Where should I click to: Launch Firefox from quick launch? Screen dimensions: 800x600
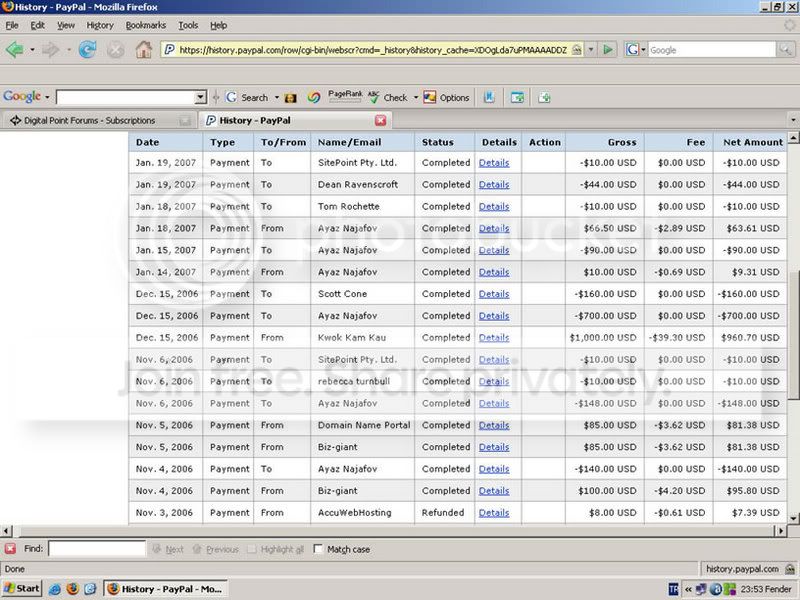coord(72,589)
